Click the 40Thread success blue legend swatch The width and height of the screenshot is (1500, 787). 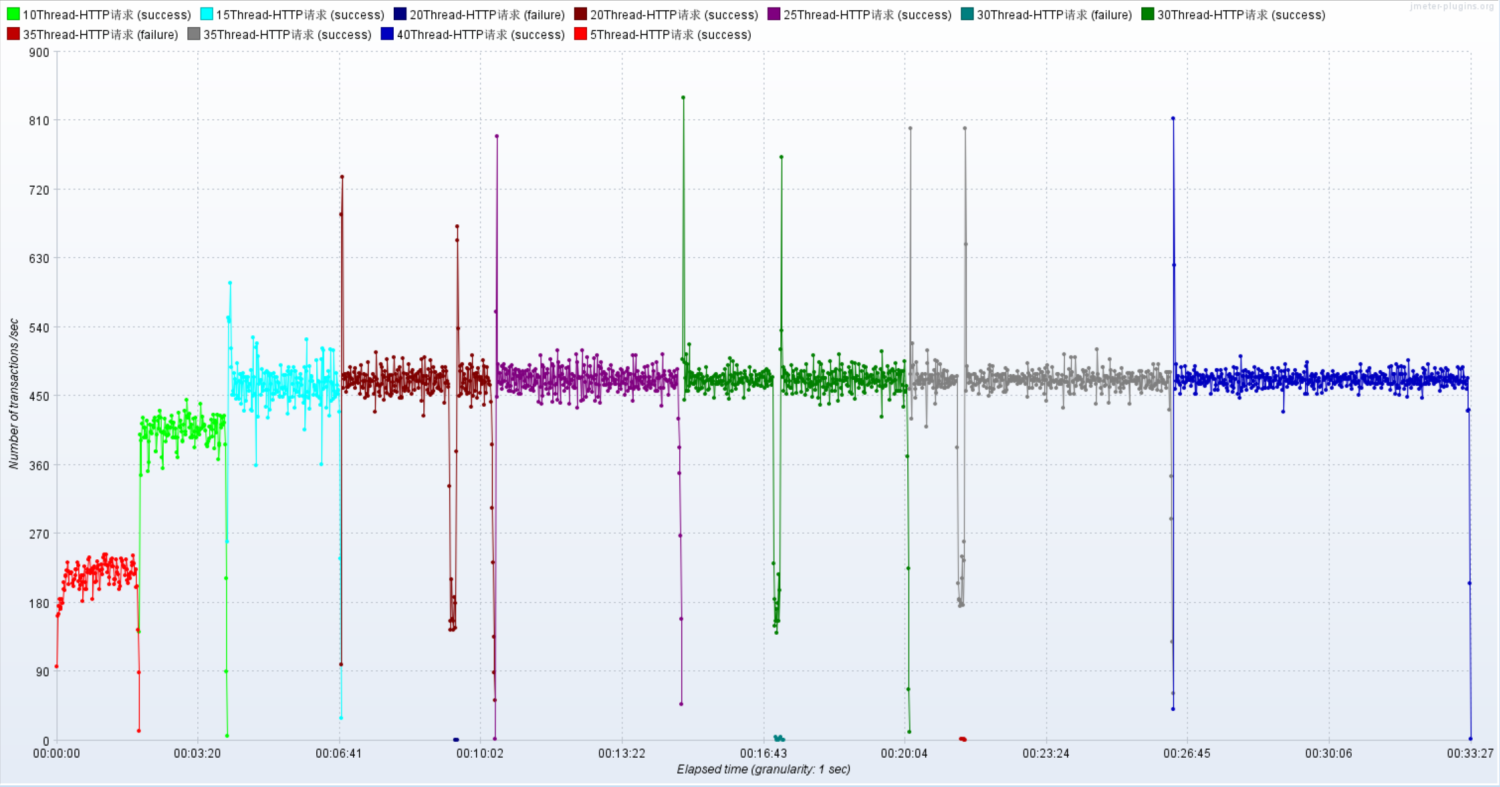[388, 34]
